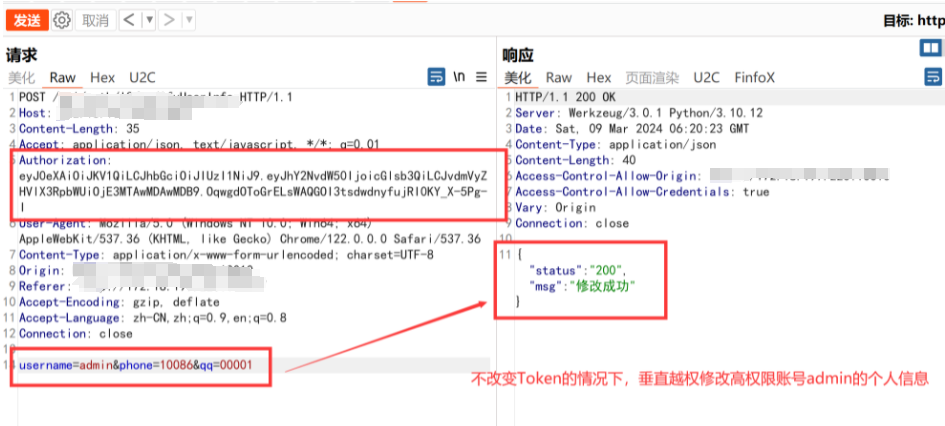Click the Content-Type: application/json response header
Screen dimensions: 945x426
(615, 144)
